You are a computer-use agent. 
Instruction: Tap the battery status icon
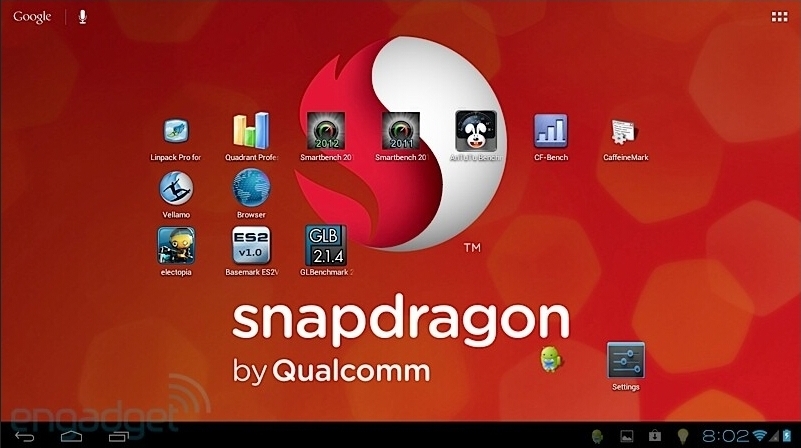pyautogui.click(x=787, y=436)
